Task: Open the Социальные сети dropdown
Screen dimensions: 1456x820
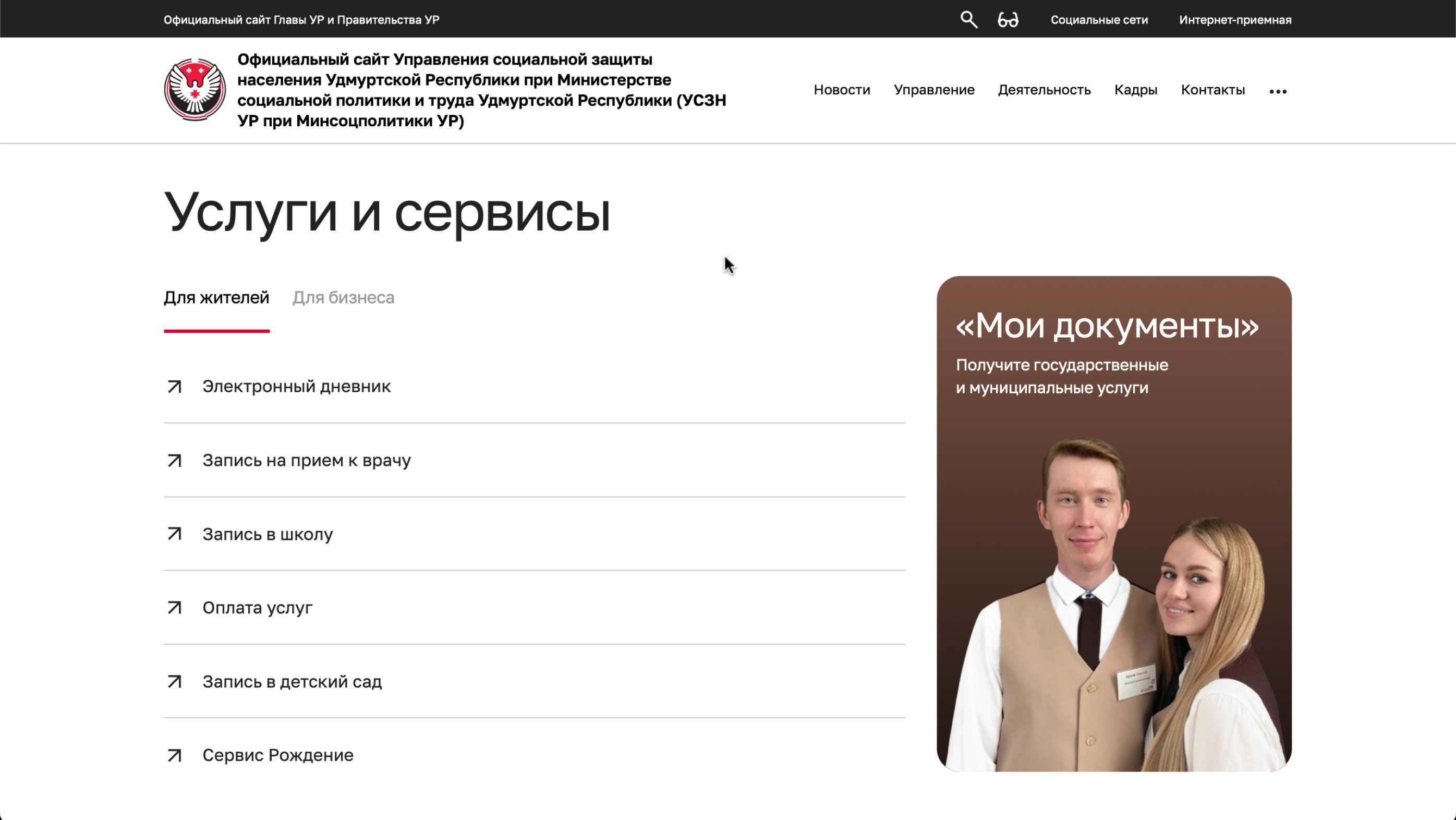Action: point(1099,20)
